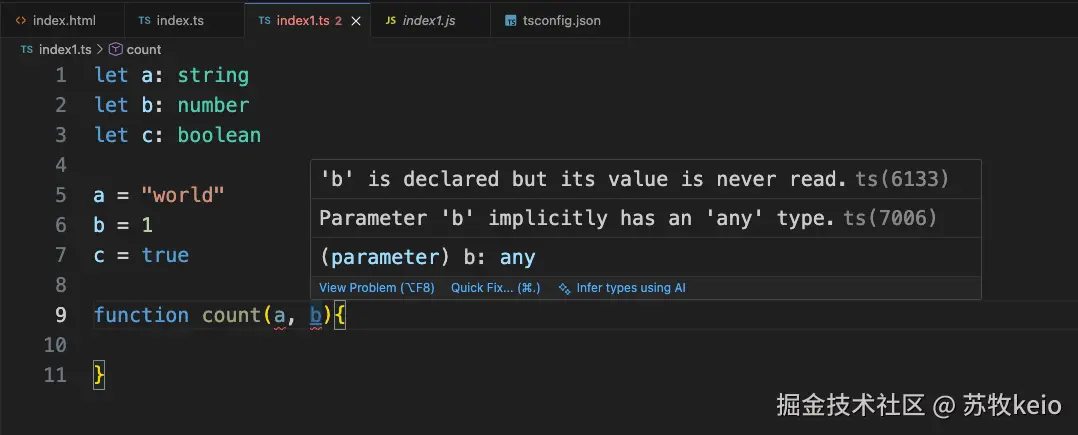Click the tsconfig.json tab's file icon

point(511,20)
